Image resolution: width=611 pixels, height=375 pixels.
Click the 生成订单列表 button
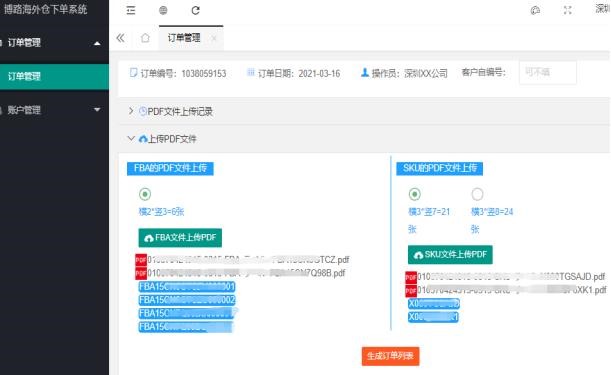click(x=390, y=356)
